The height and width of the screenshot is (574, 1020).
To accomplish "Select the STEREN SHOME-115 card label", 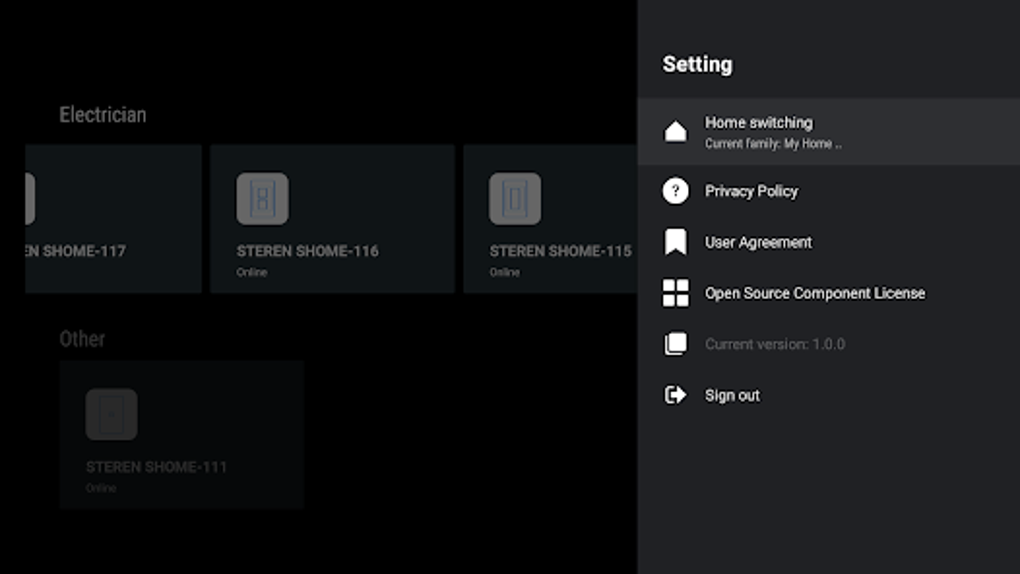I will click(x=560, y=251).
